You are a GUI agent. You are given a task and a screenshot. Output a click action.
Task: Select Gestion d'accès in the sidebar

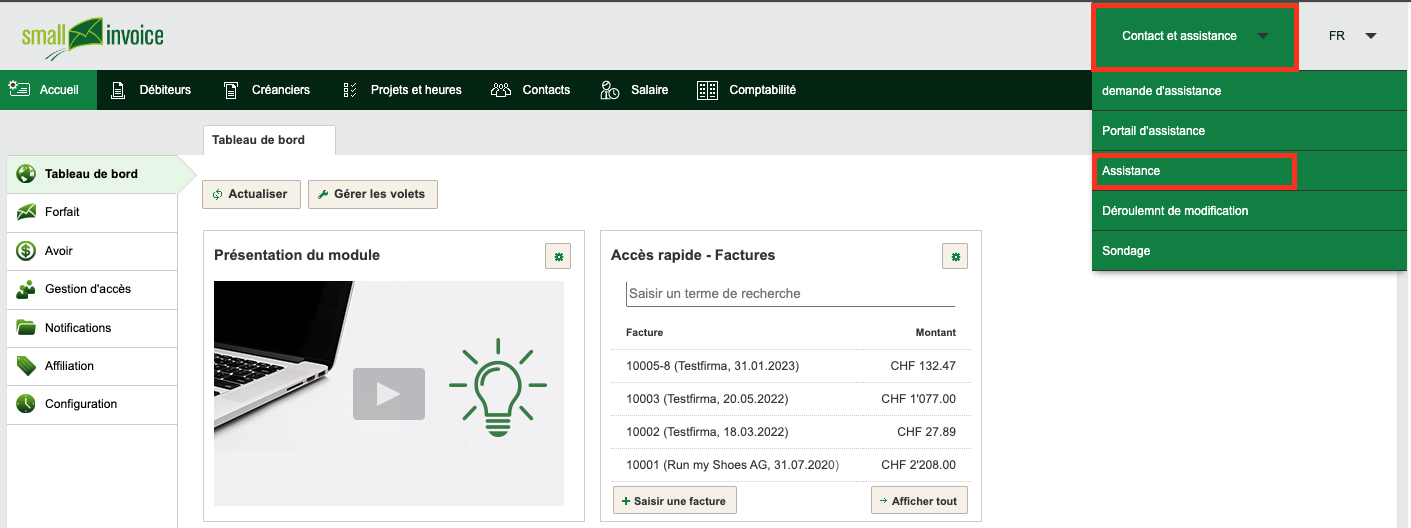(x=92, y=289)
